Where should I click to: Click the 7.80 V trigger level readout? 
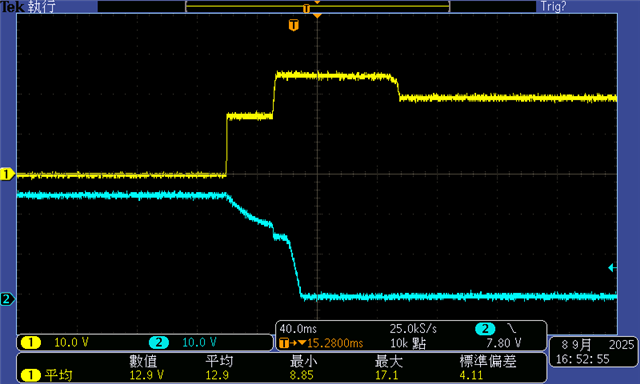(503, 343)
